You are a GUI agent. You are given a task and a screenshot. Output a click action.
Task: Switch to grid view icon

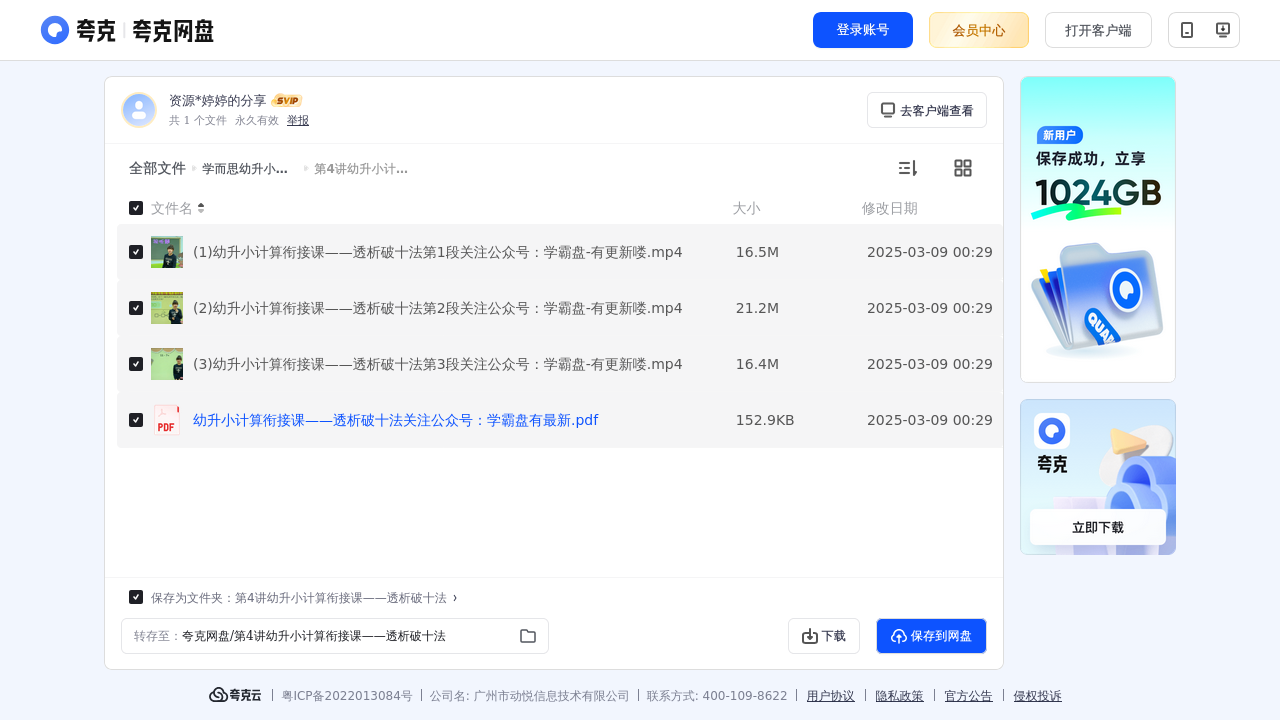963,168
